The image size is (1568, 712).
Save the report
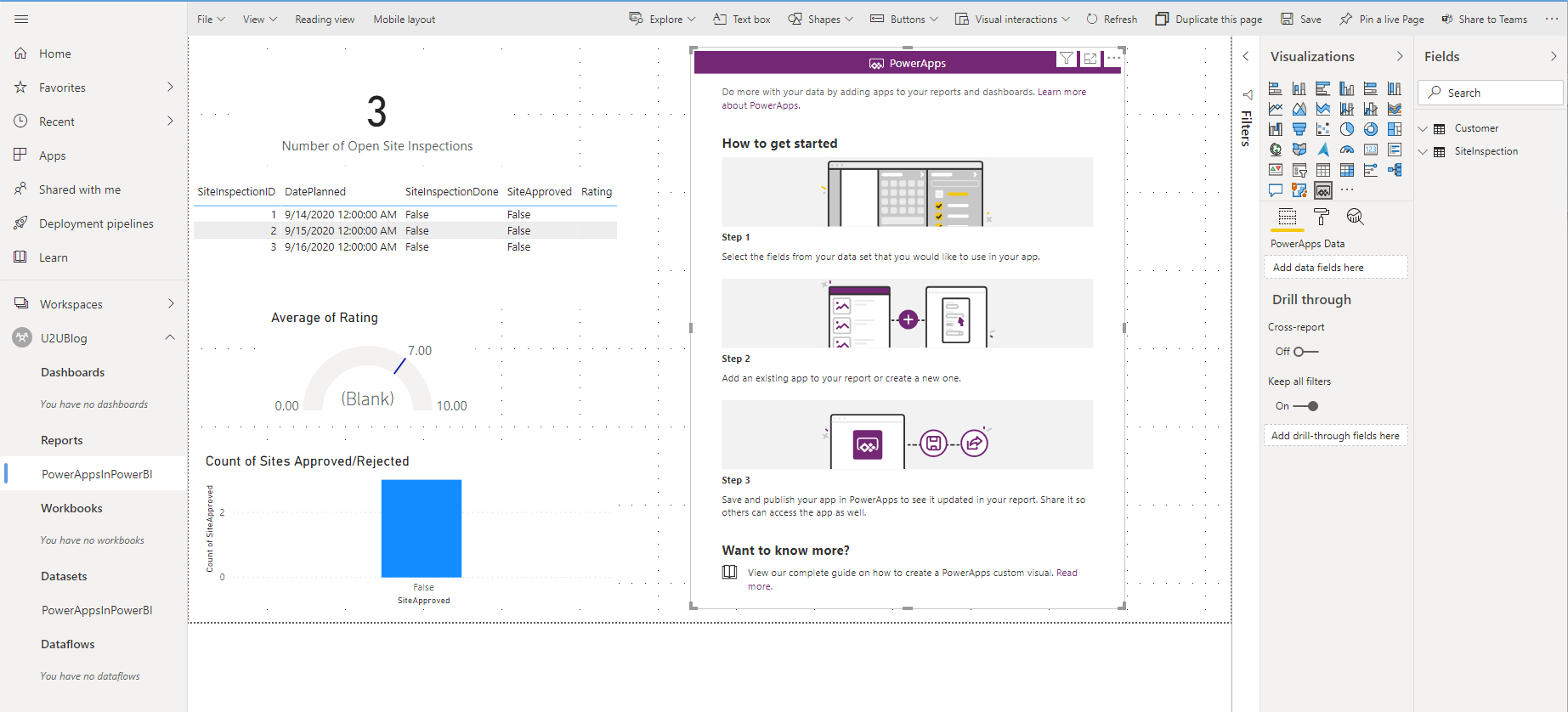tap(1301, 19)
